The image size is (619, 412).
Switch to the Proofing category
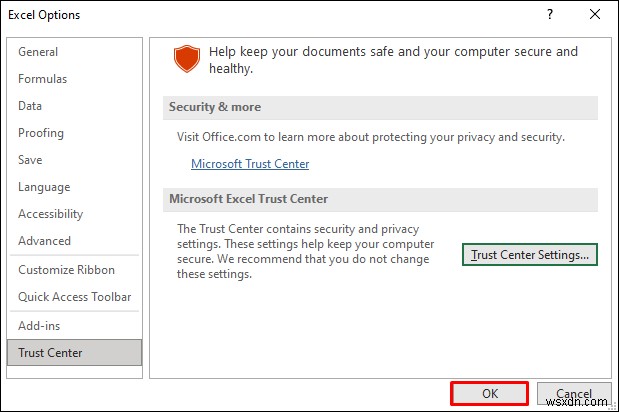[x=41, y=133]
